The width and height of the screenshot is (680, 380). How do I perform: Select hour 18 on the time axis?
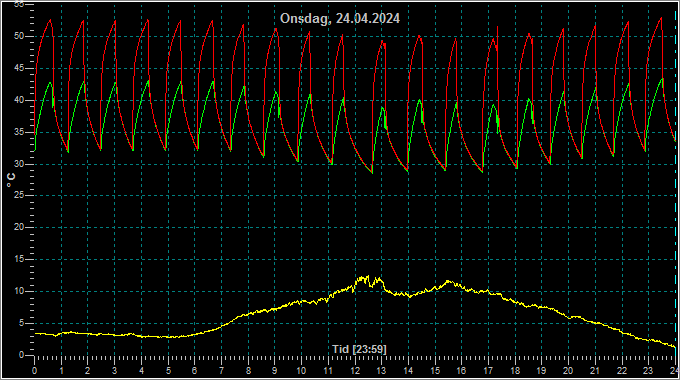[x=515, y=371]
